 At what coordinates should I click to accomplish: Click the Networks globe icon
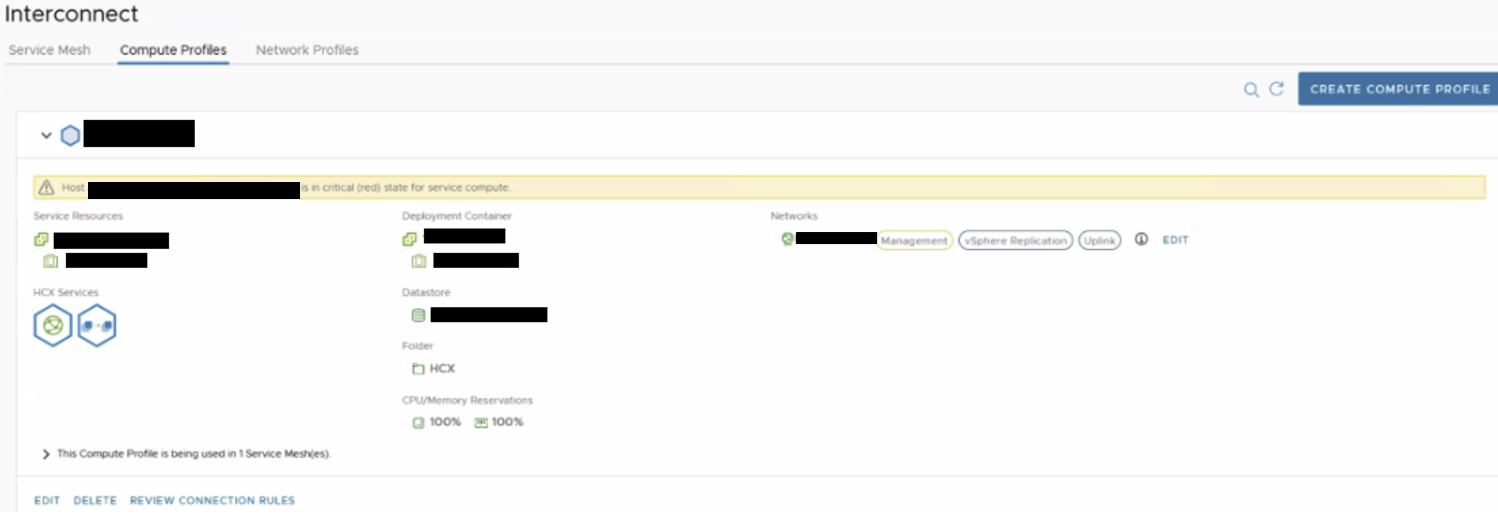pyautogui.click(x=788, y=239)
